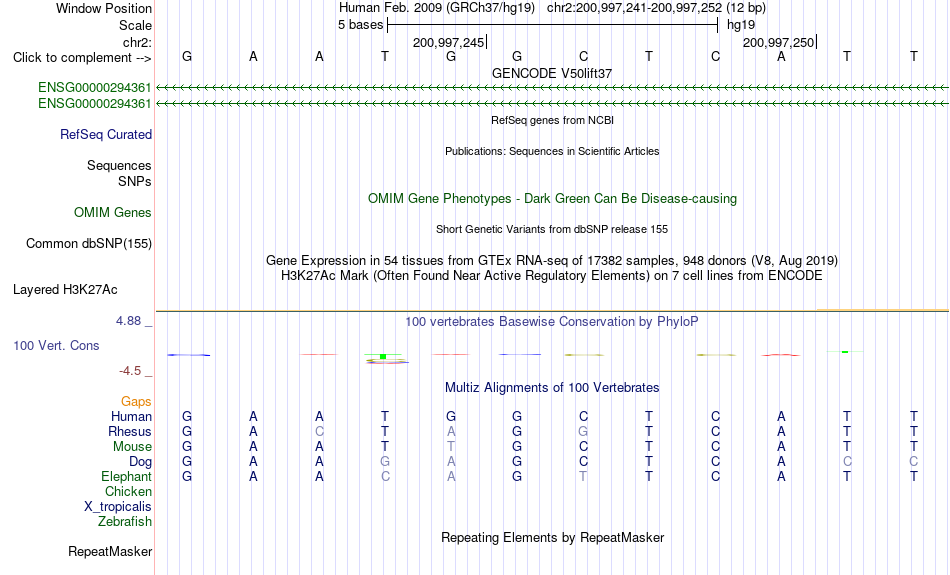Click the '4.88' PhyloP upper scale value

pyautogui.click(x=128, y=321)
